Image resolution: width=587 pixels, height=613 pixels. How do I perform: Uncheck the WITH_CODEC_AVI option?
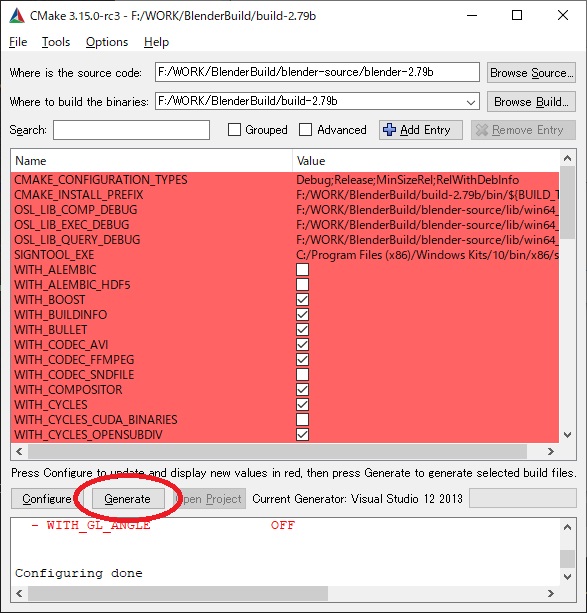[302, 344]
